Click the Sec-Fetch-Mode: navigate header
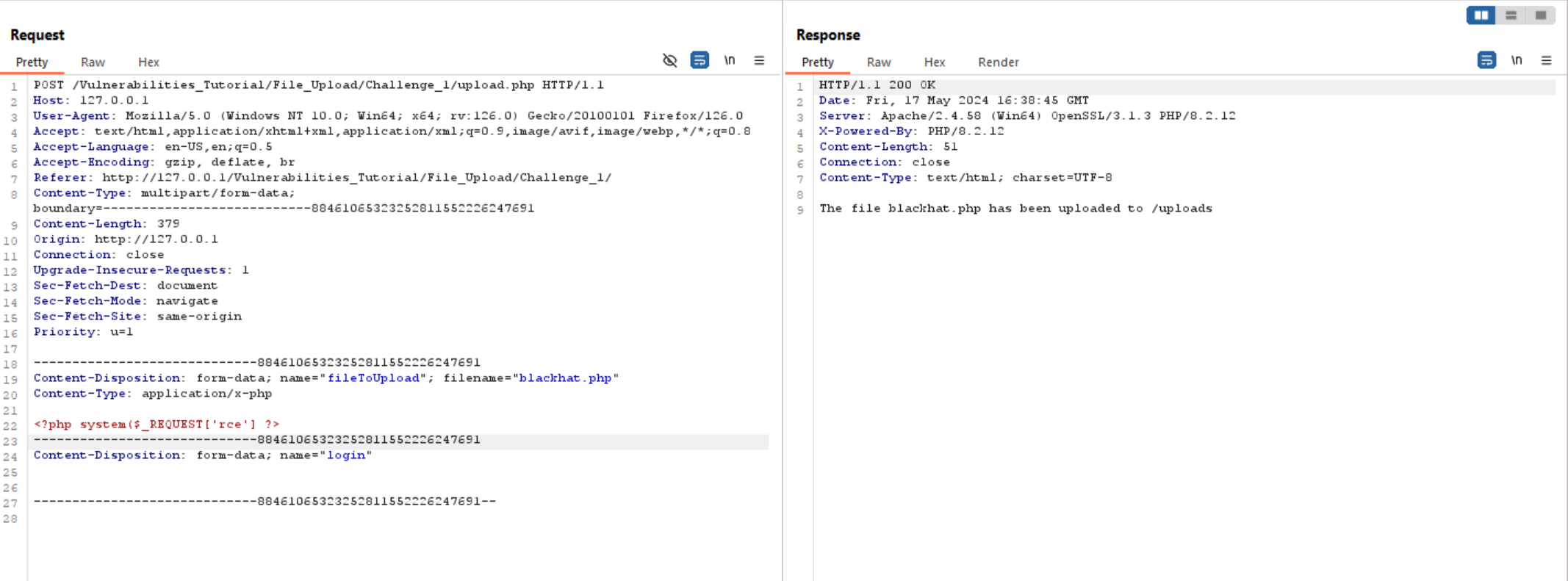This screenshot has width=1568, height=581. 126,301
